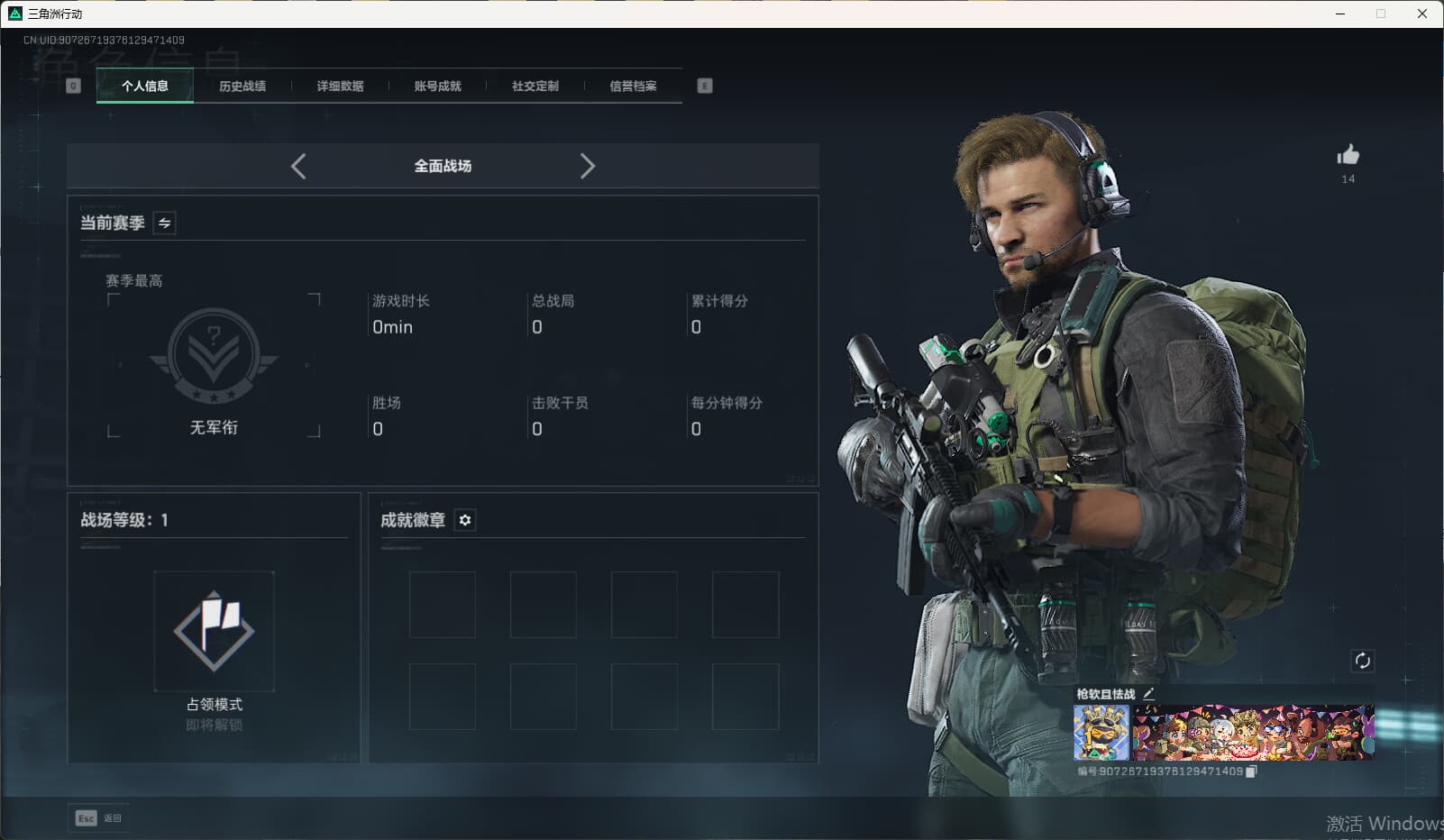Go to next game mode arrow

point(587,166)
